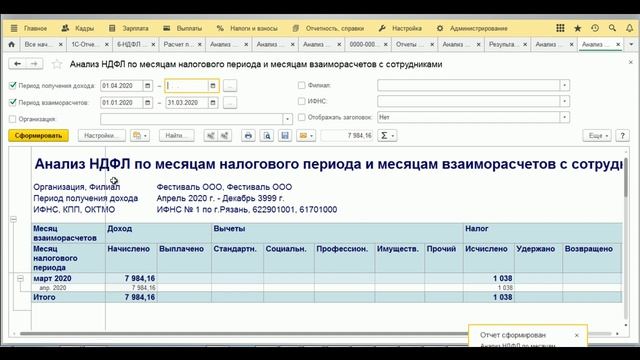This screenshot has height=360, width=640.
Task: Expand all report groups icon
Action: 224,136
